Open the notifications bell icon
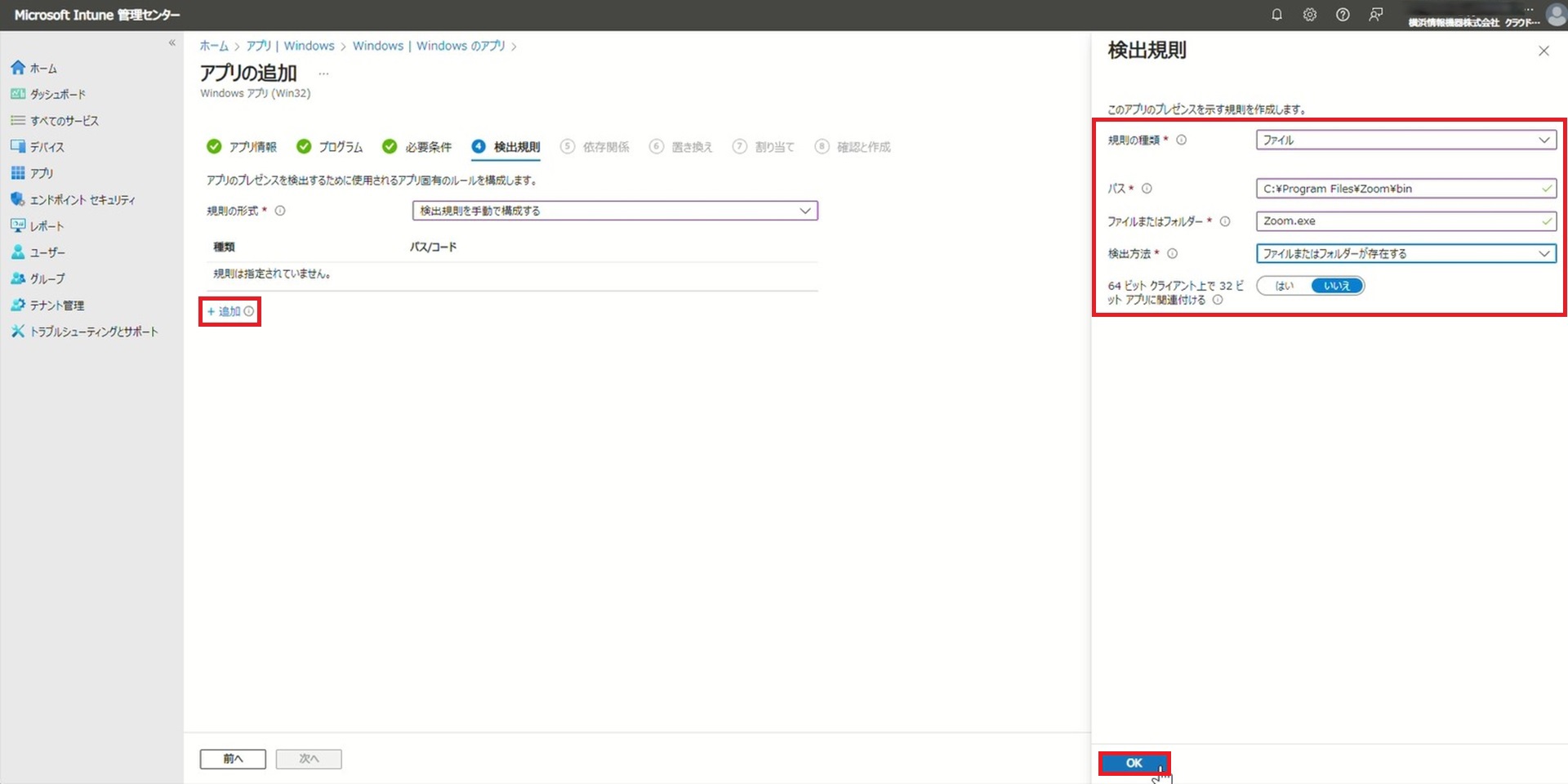 (x=1276, y=15)
